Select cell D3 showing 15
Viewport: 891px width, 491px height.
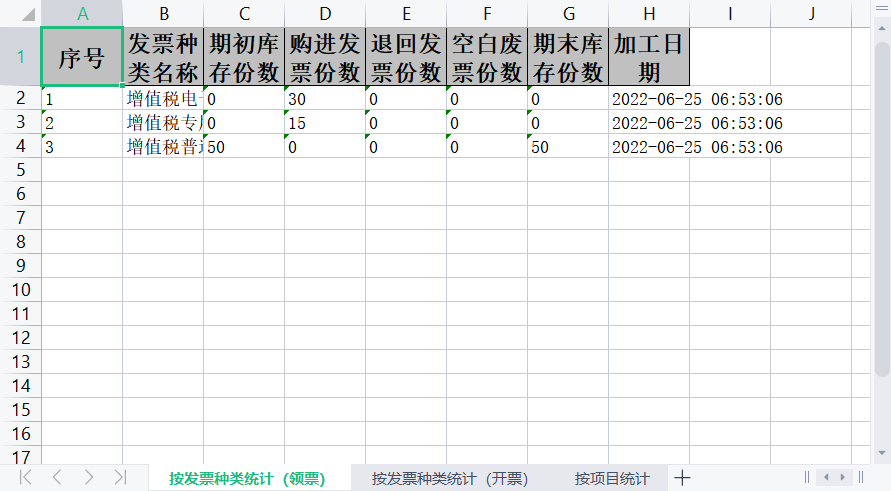pos(325,122)
